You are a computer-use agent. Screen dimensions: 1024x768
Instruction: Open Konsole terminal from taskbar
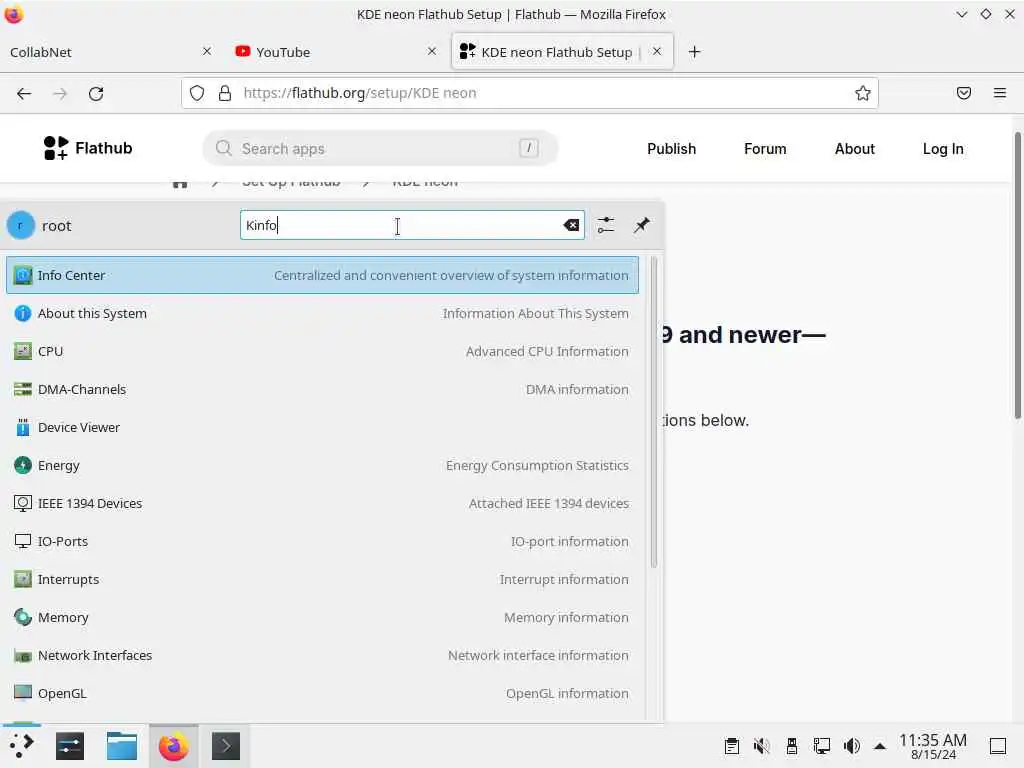click(x=225, y=746)
